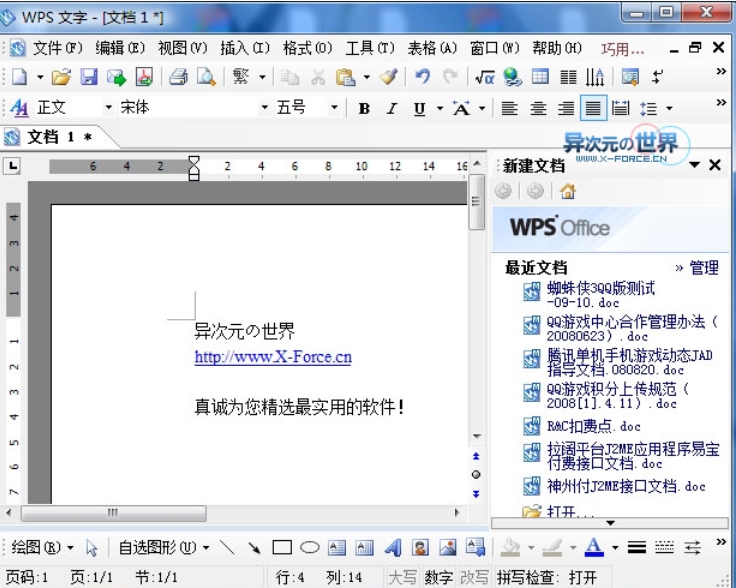Image resolution: width=736 pixels, height=588 pixels.
Task: Open the paragraph style dropdown showing 正文
Action: (109, 108)
